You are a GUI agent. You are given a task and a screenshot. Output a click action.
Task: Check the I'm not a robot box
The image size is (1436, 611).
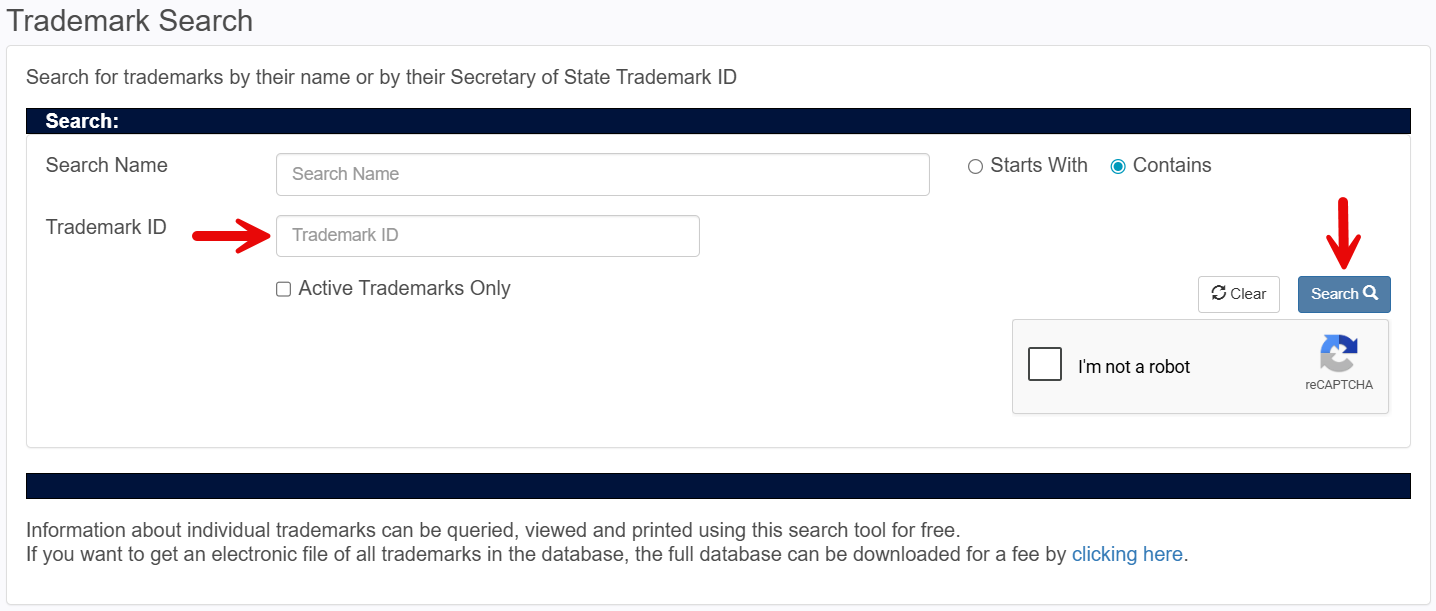click(x=1045, y=364)
